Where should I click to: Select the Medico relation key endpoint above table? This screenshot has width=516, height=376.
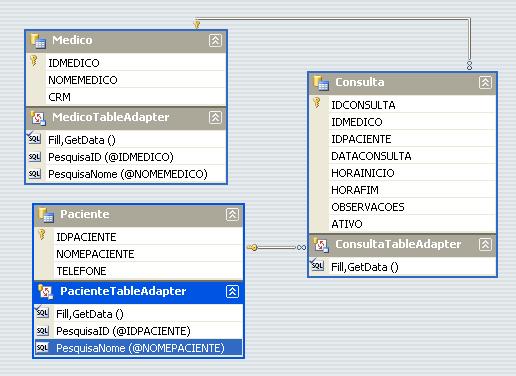(197, 24)
